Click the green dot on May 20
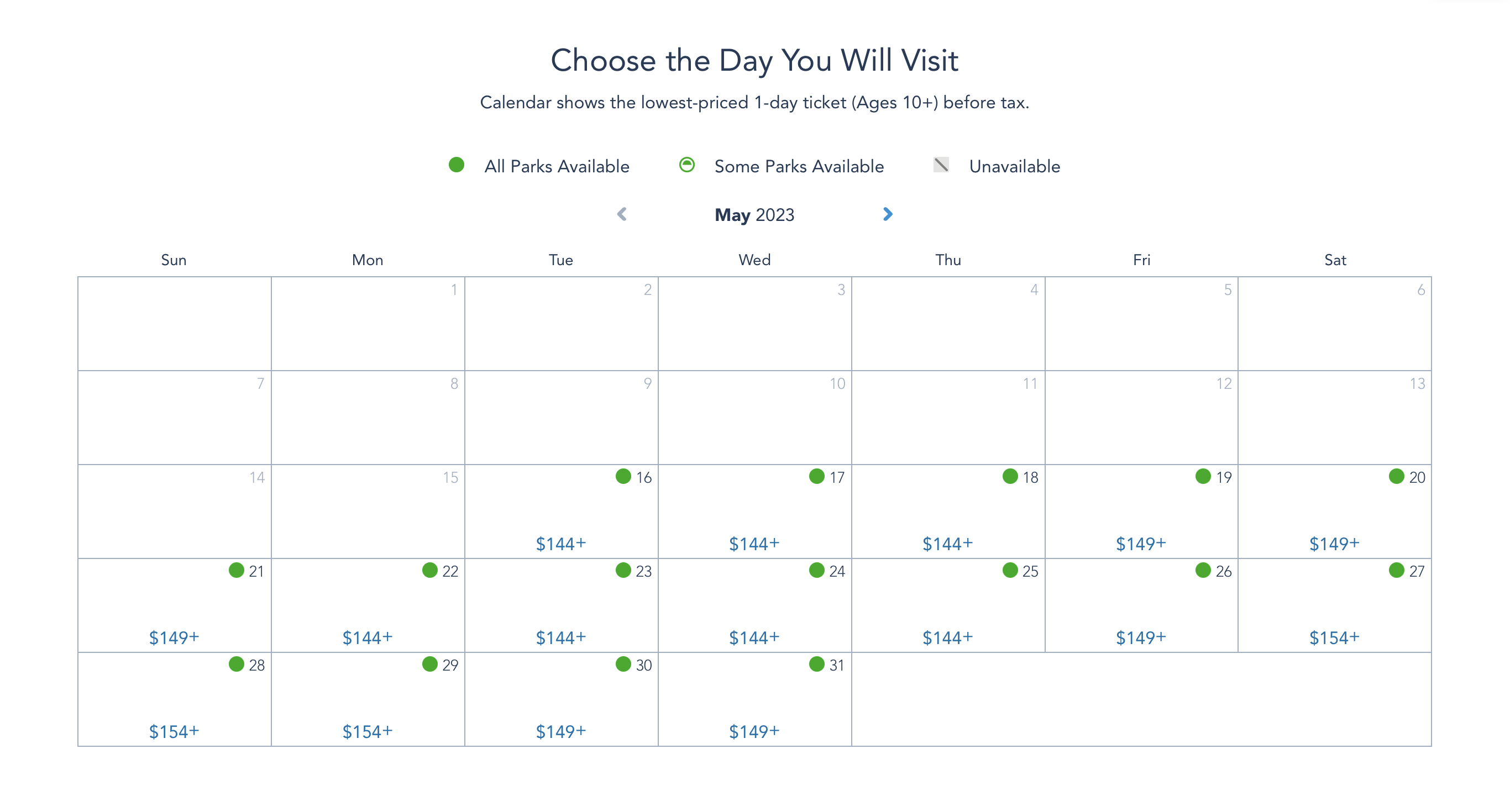 click(1396, 476)
